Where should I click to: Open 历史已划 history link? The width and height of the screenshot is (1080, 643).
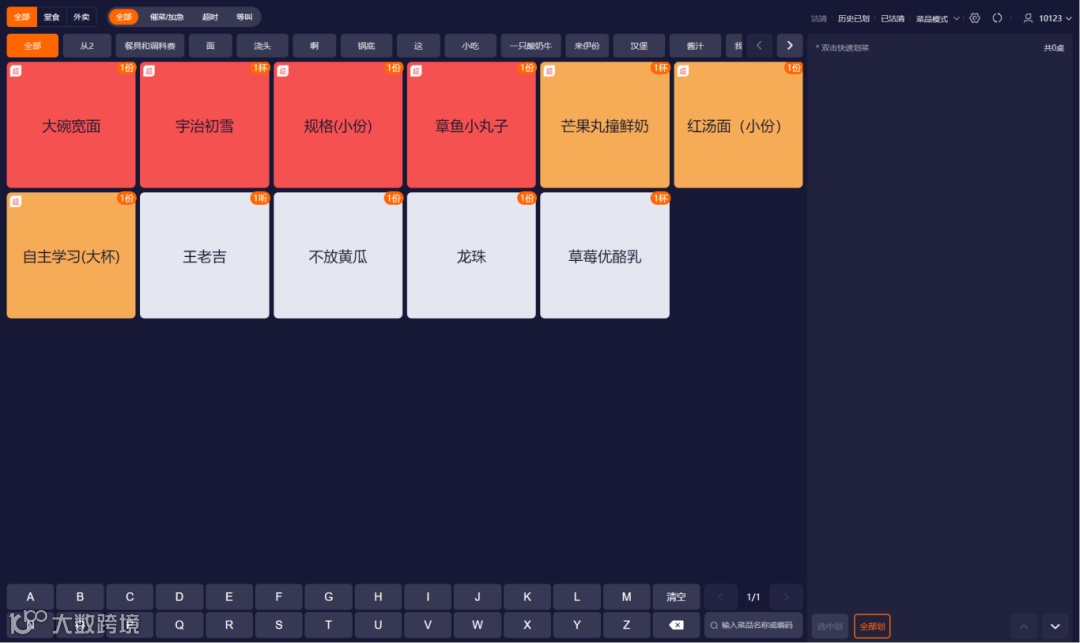coord(853,19)
